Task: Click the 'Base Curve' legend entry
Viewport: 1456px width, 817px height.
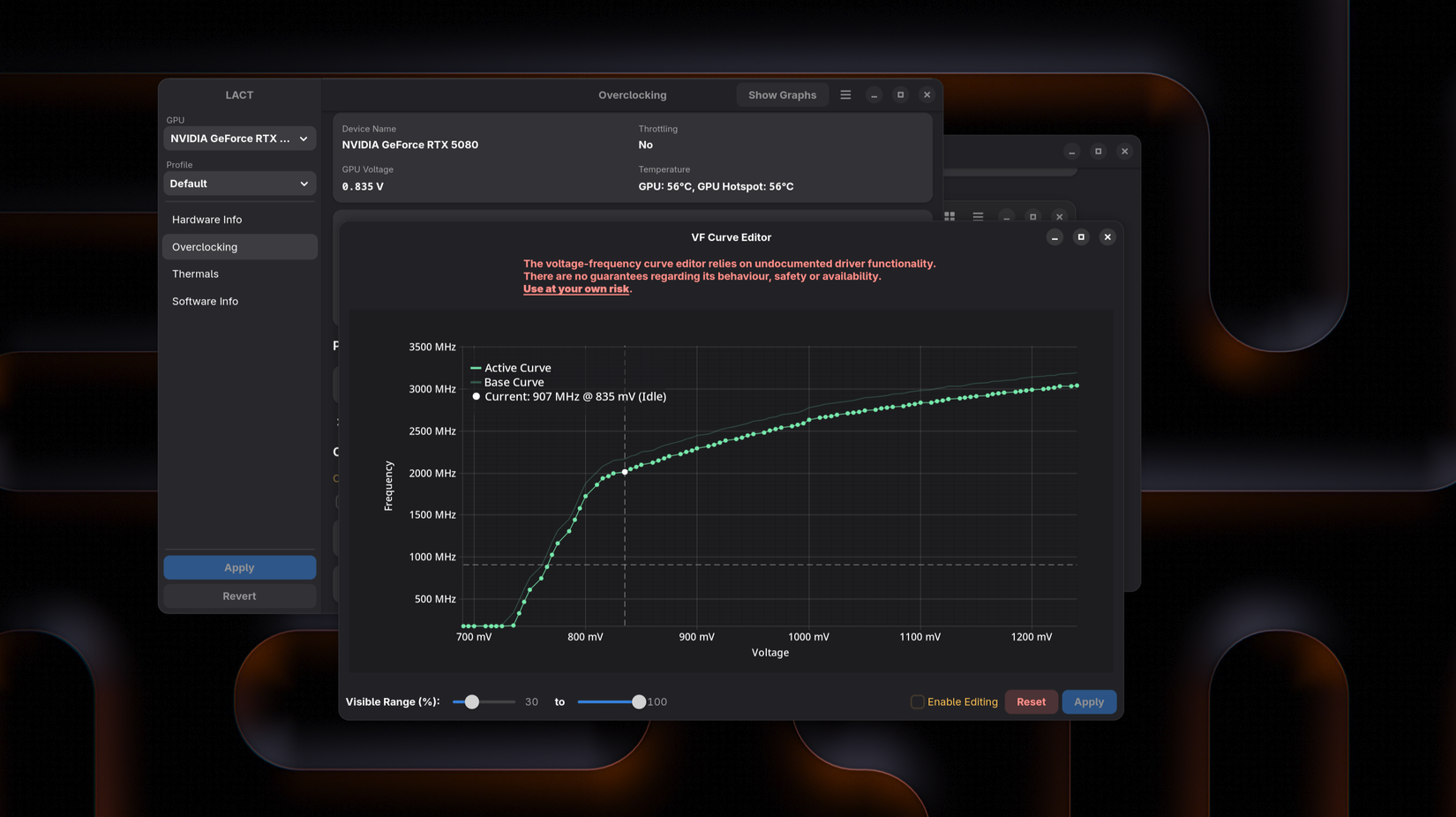Action: [x=507, y=382]
